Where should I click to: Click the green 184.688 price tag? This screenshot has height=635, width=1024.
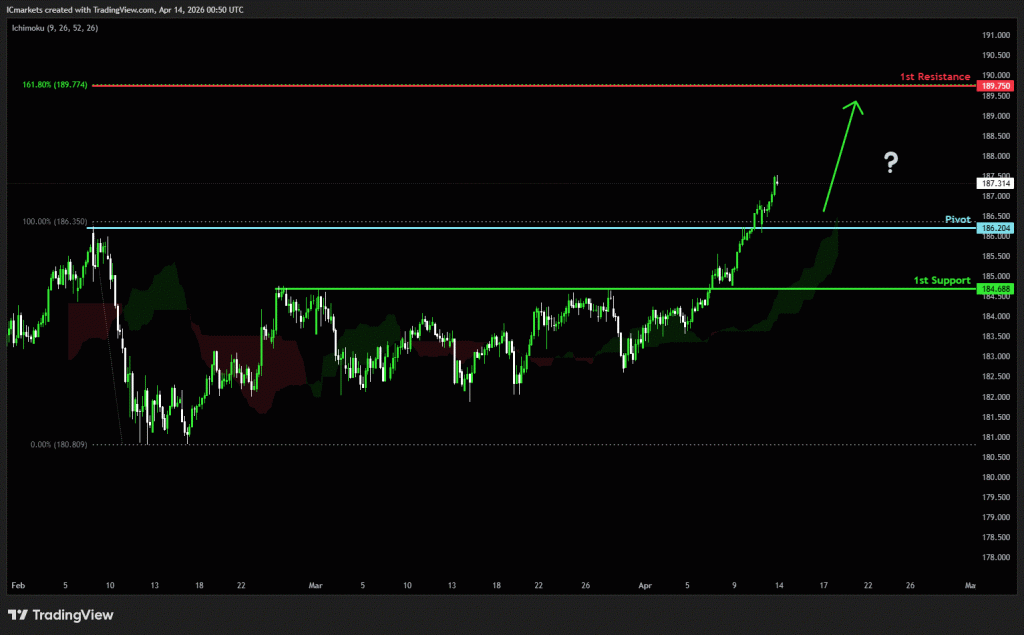[995, 289]
